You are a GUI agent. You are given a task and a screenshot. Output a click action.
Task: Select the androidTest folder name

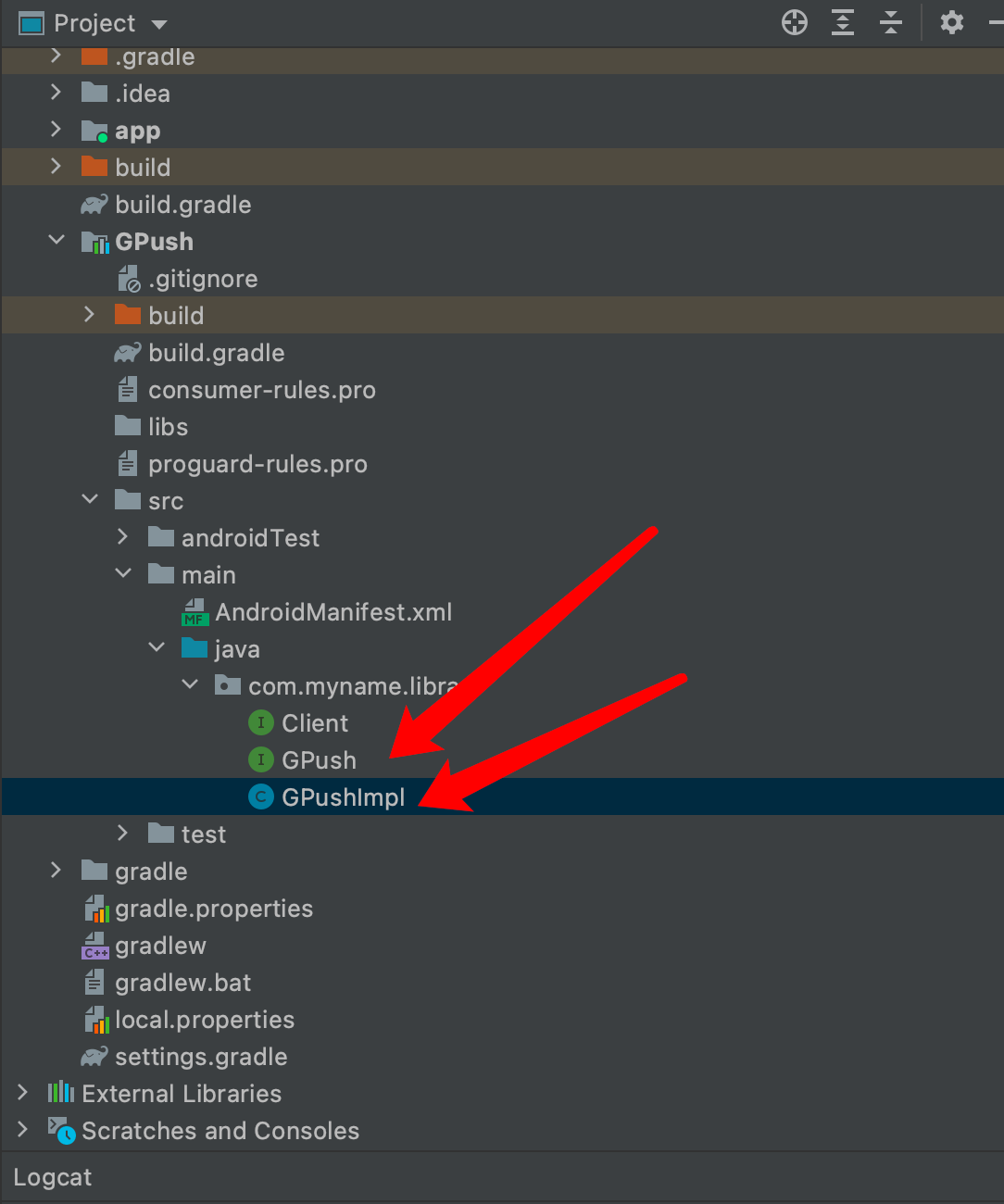[250, 538]
